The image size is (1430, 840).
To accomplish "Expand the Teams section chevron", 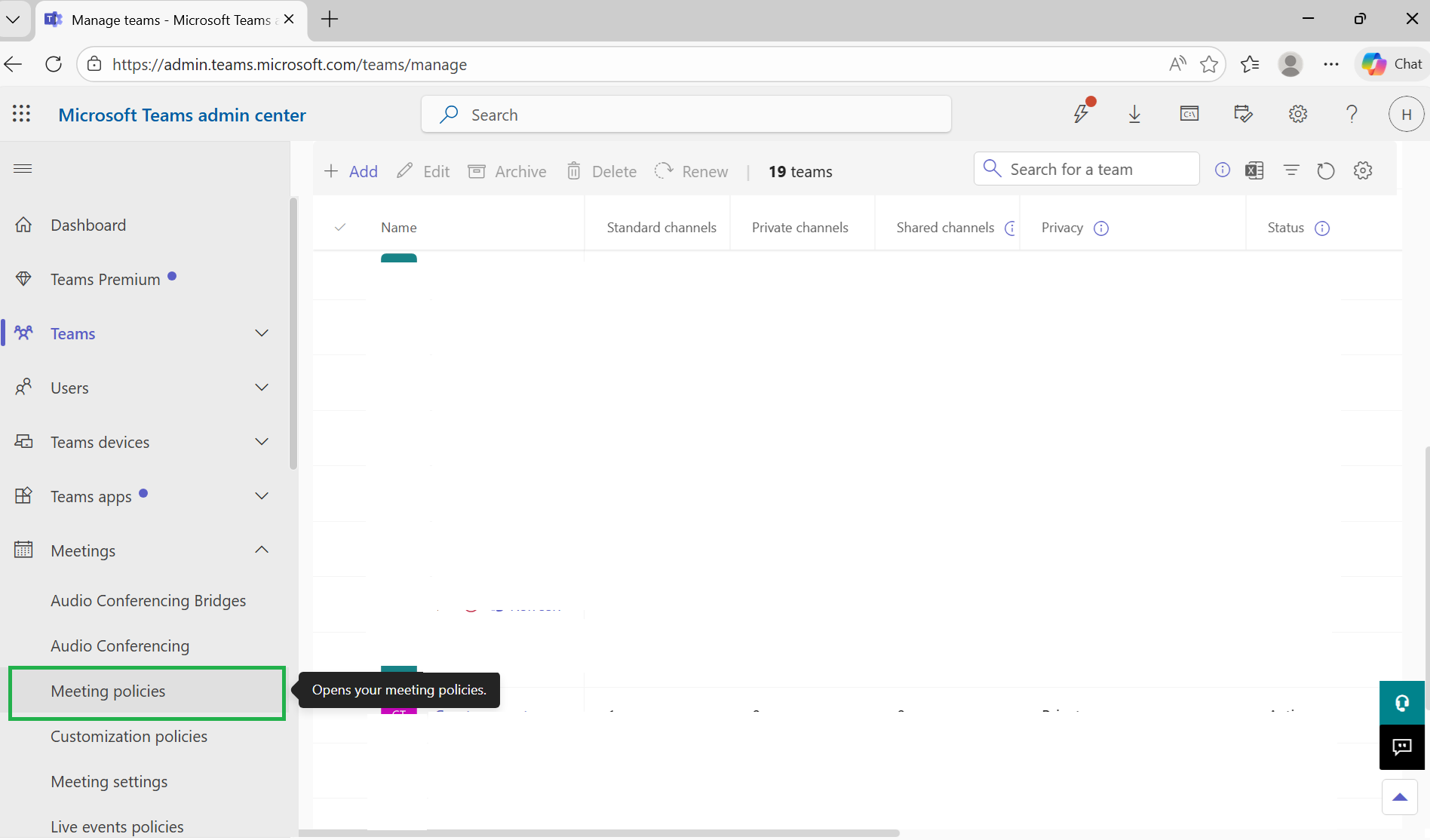I will pyautogui.click(x=262, y=333).
